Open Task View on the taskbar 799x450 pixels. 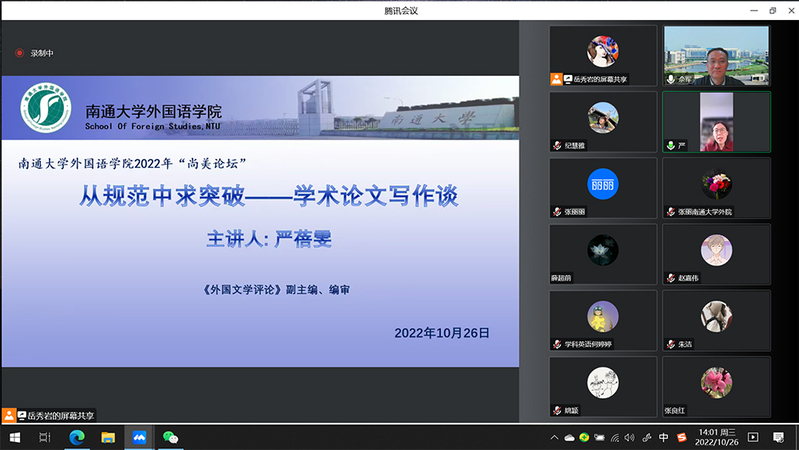[44, 437]
